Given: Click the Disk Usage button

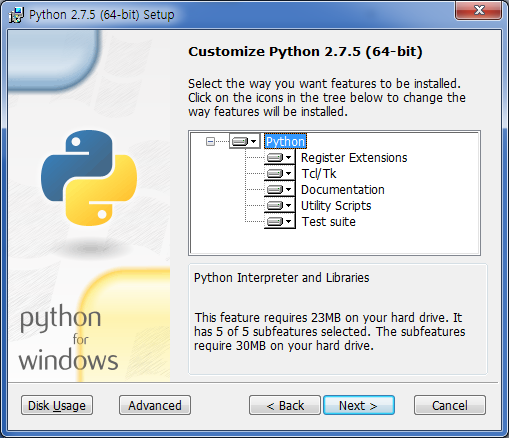Looking at the screenshot, I should click(x=57, y=405).
